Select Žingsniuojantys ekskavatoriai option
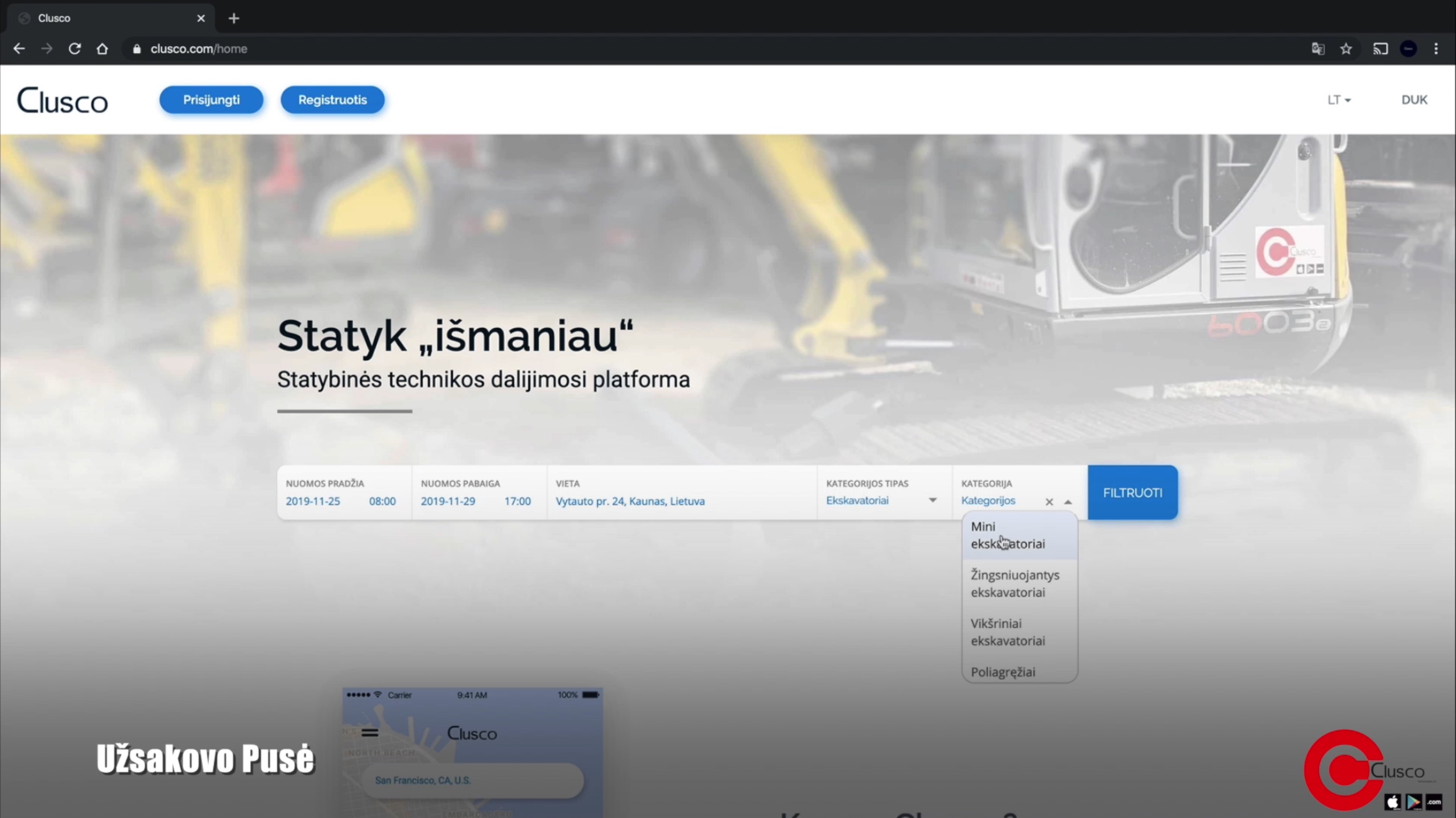This screenshot has width=1456, height=818. (1020, 584)
